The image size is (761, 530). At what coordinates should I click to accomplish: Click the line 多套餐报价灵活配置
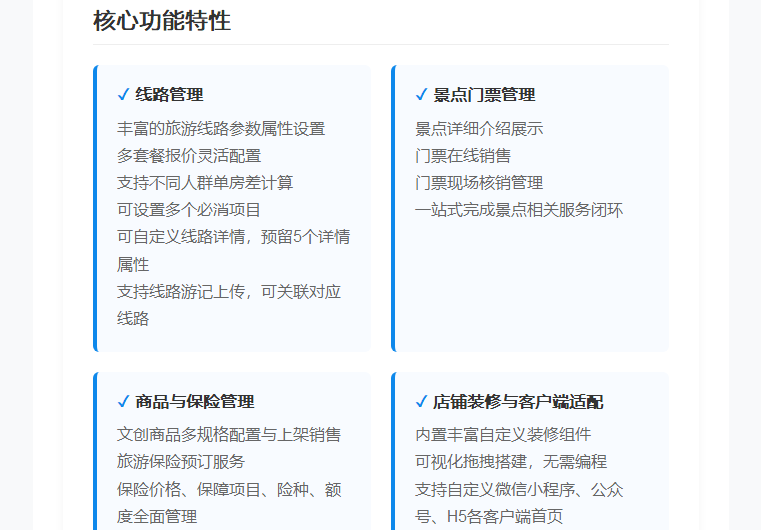189,156
